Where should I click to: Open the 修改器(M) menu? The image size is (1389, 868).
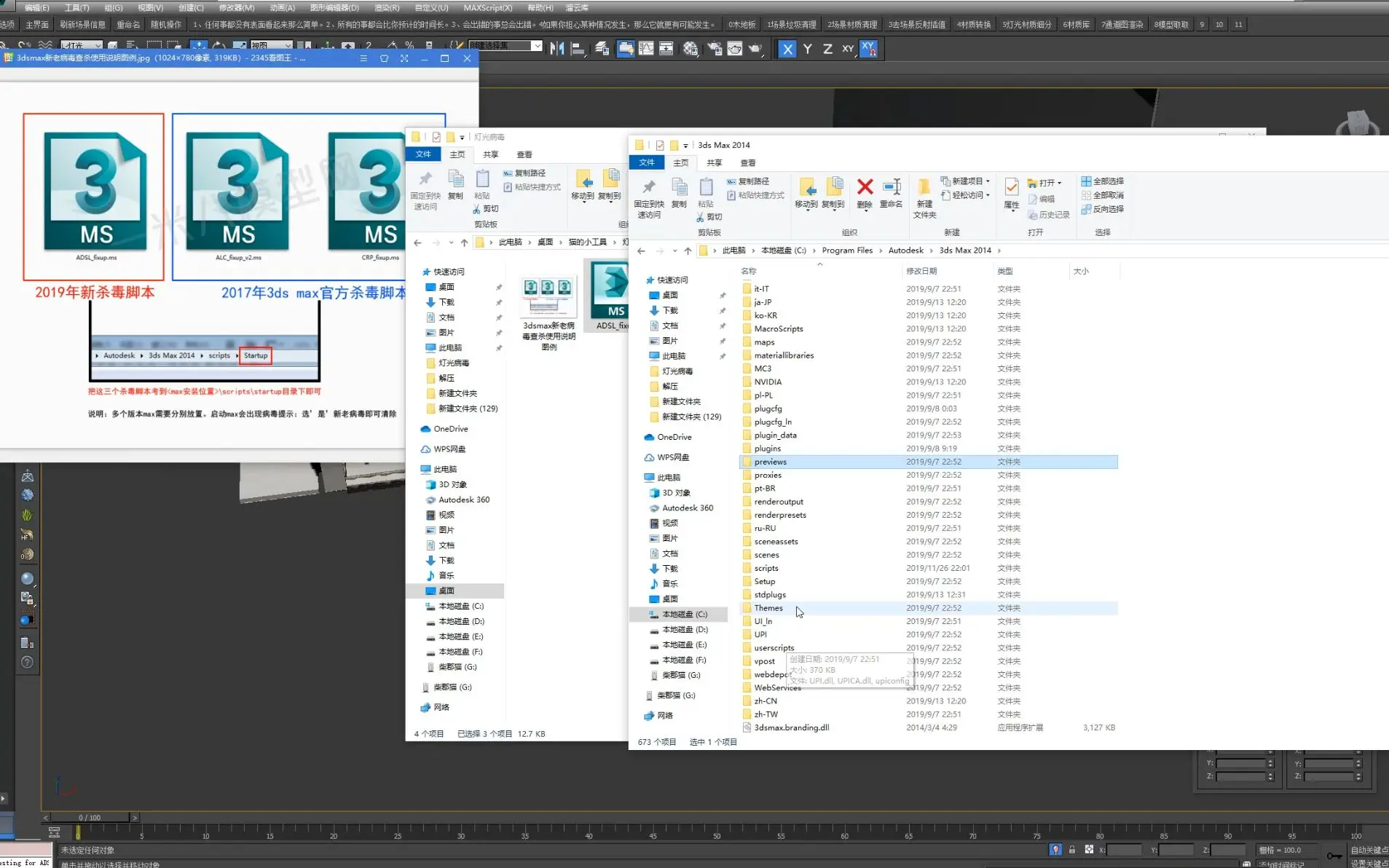(237, 7)
